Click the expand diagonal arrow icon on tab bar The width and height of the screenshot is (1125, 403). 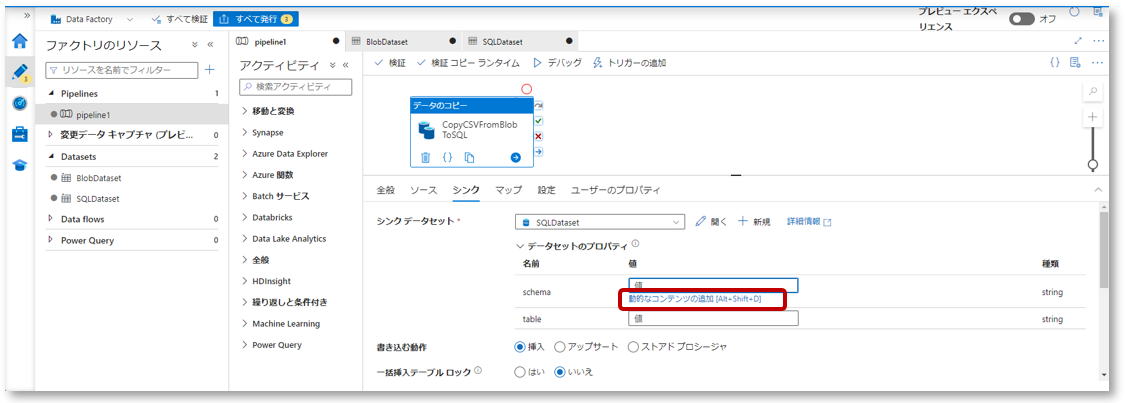1078,42
